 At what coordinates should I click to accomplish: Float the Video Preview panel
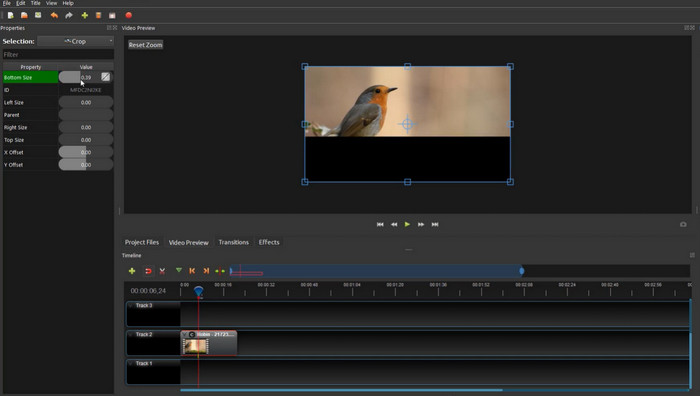point(687,28)
